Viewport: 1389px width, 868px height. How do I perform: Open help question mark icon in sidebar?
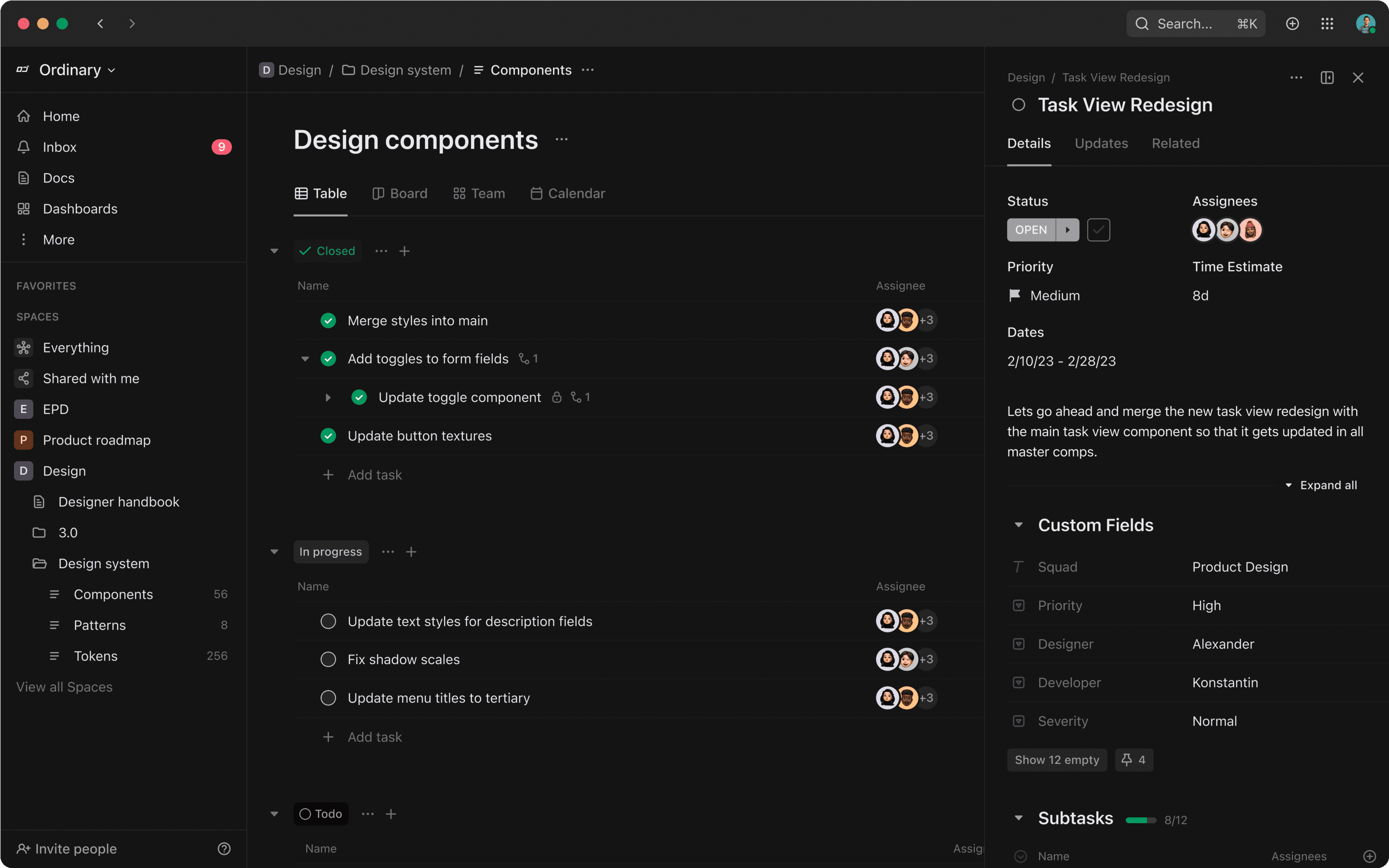(224, 849)
